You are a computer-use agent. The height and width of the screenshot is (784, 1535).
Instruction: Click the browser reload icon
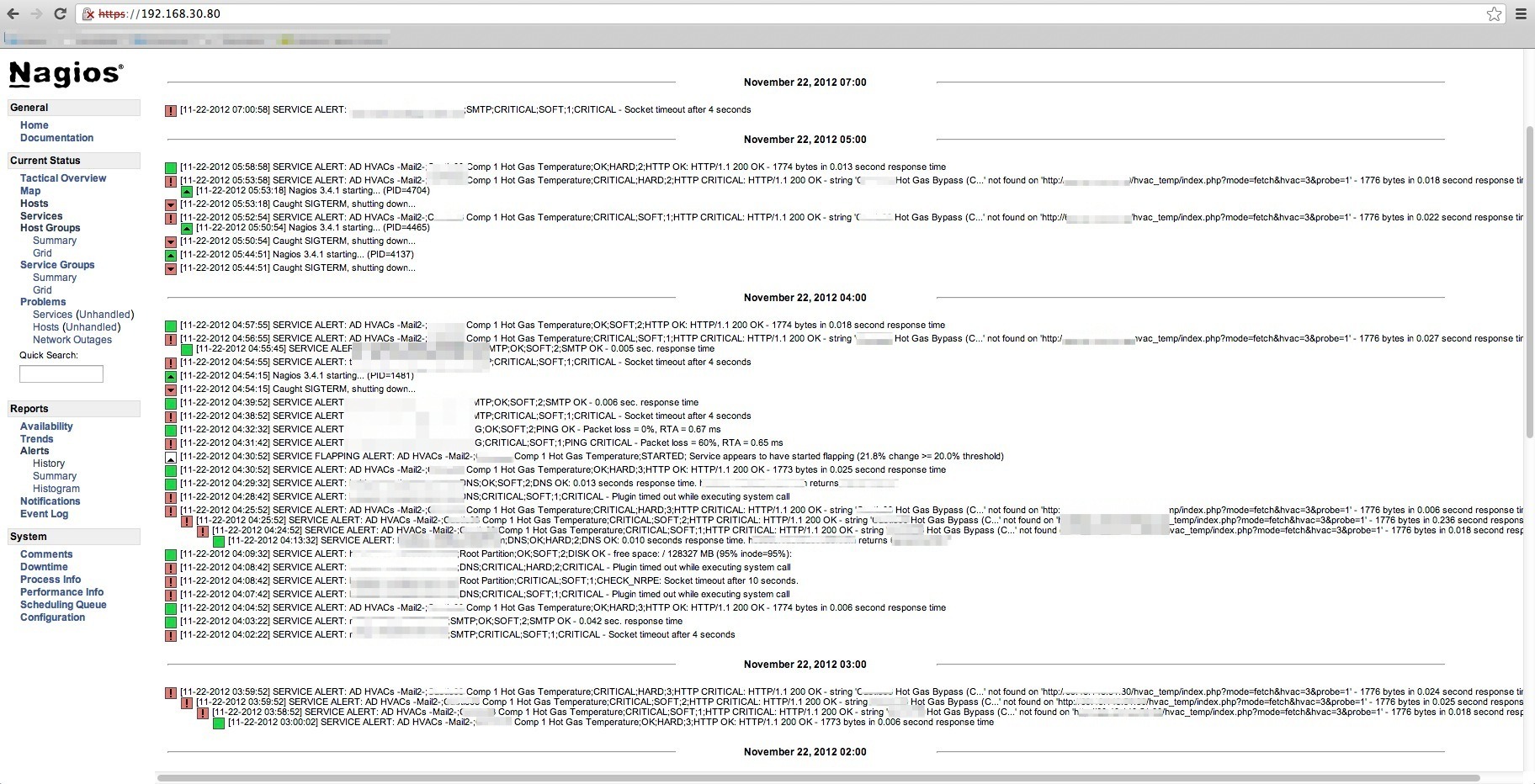coord(60,13)
